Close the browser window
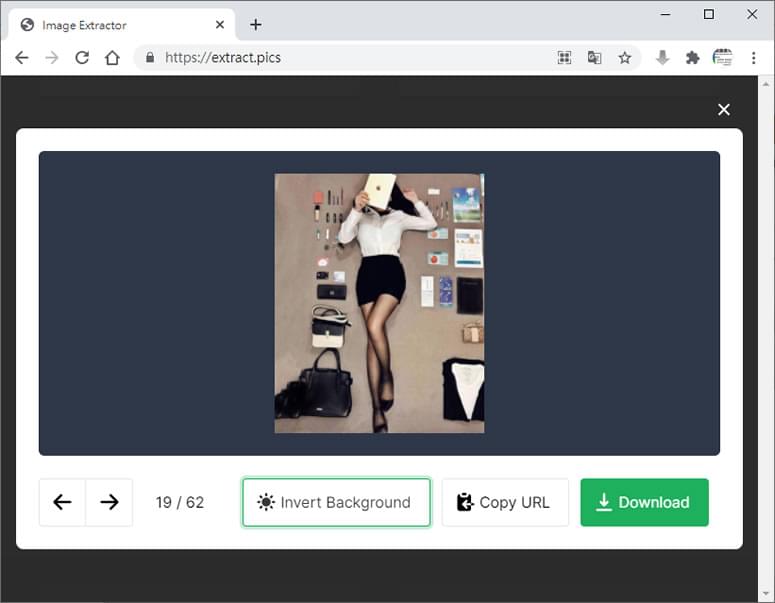 coord(752,15)
